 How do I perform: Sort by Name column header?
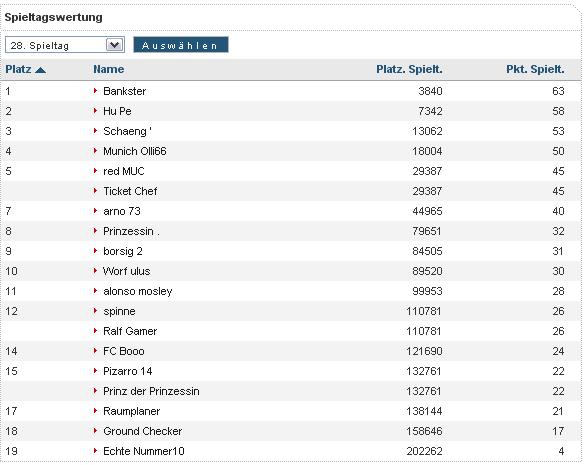(109, 69)
